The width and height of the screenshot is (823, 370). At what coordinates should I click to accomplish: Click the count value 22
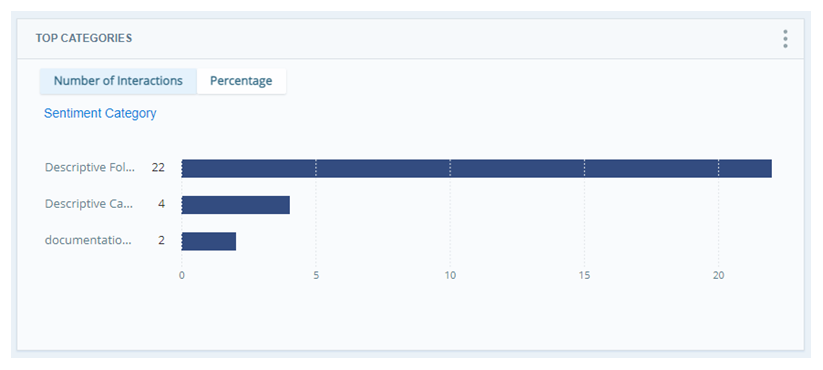point(159,167)
